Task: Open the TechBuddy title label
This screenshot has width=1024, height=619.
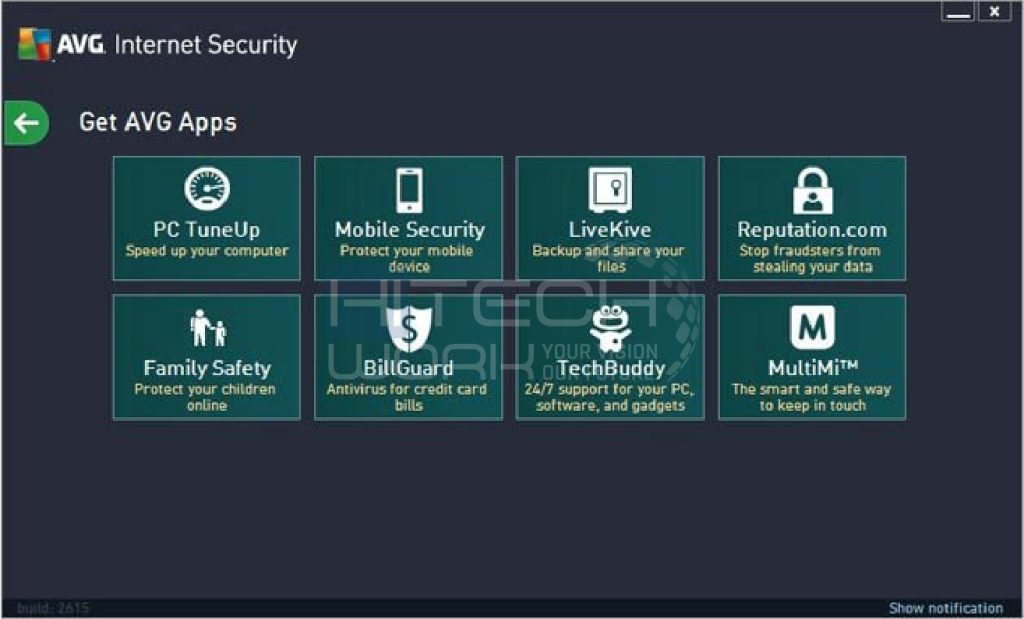Action: click(x=611, y=369)
